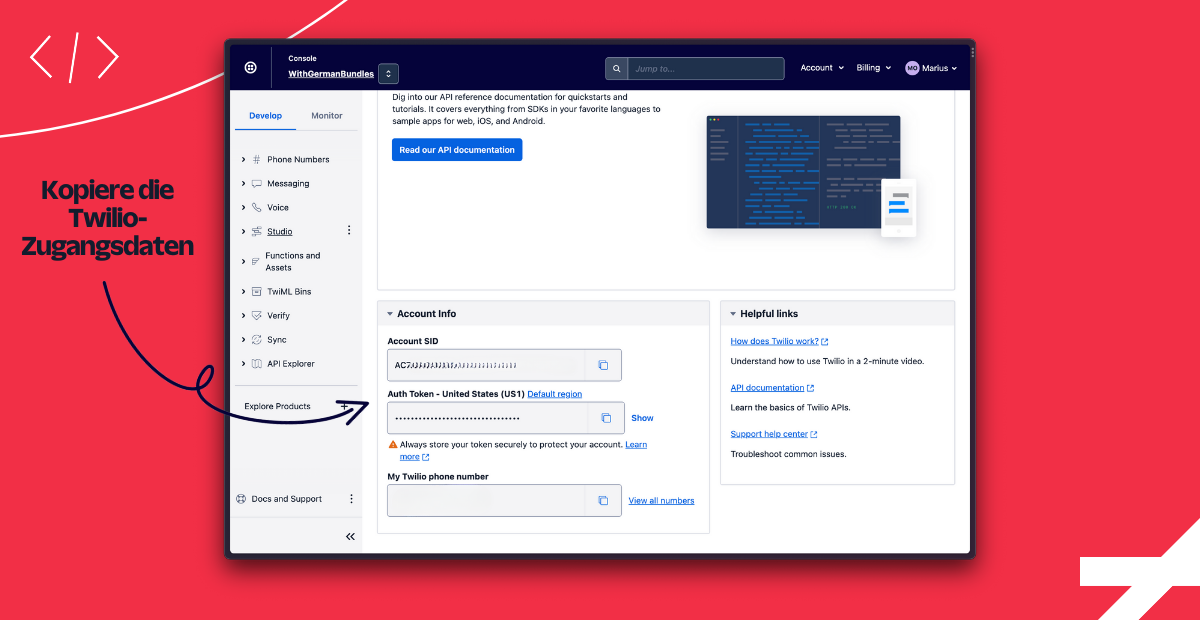The width and height of the screenshot is (1200, 620).
Task: Open the Marius user menu
Action: (x=931, y=68)
